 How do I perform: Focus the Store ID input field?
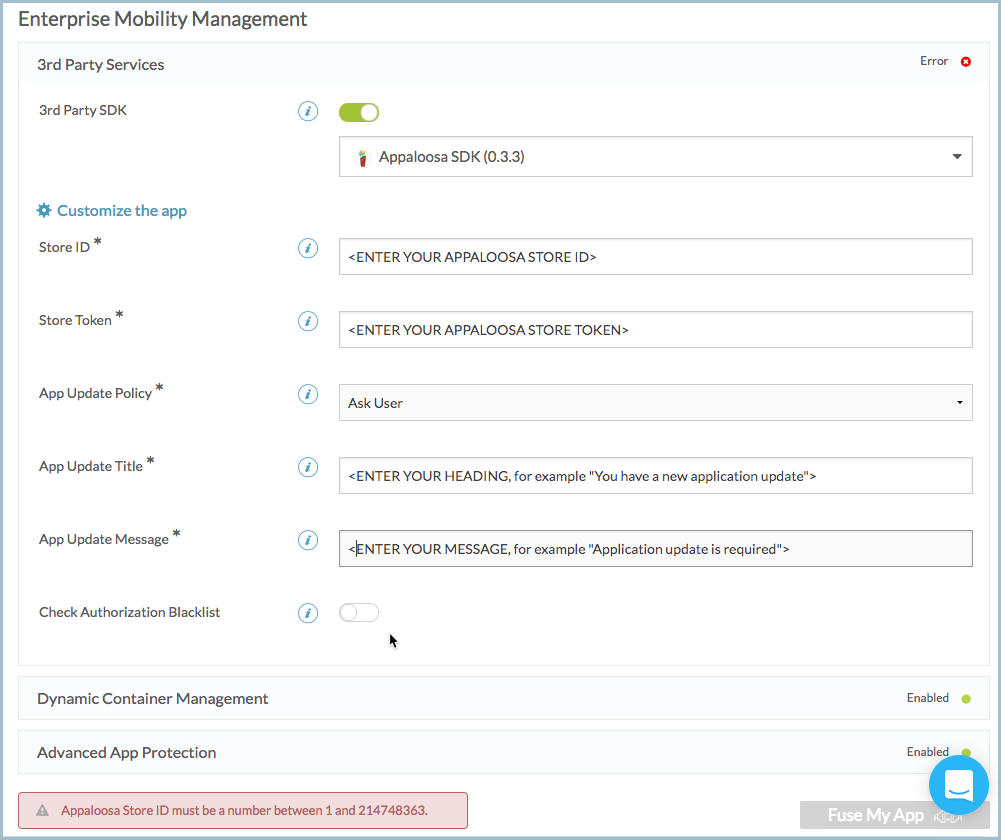(656, 257)
